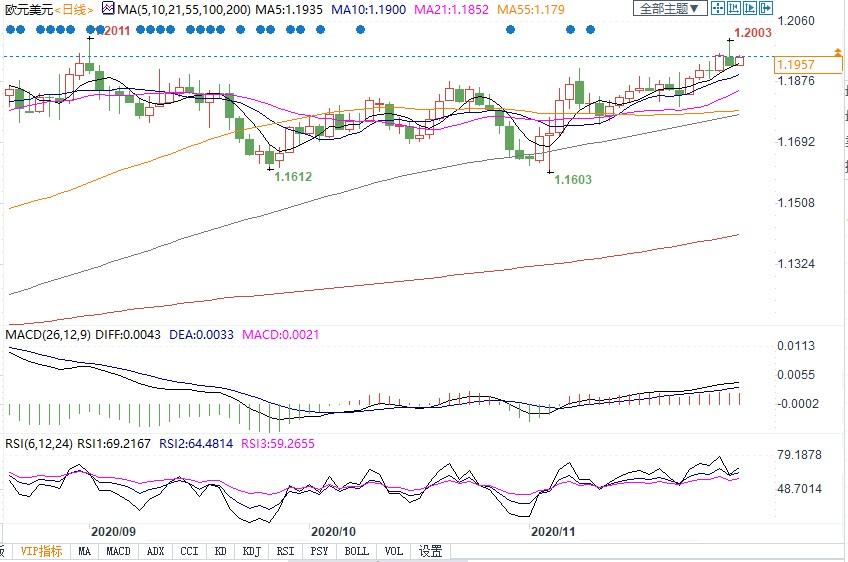Open the 全部主题 theme dropdown
Image resolution: width=848 pixels, height=562 pixels.
(670, 8)
